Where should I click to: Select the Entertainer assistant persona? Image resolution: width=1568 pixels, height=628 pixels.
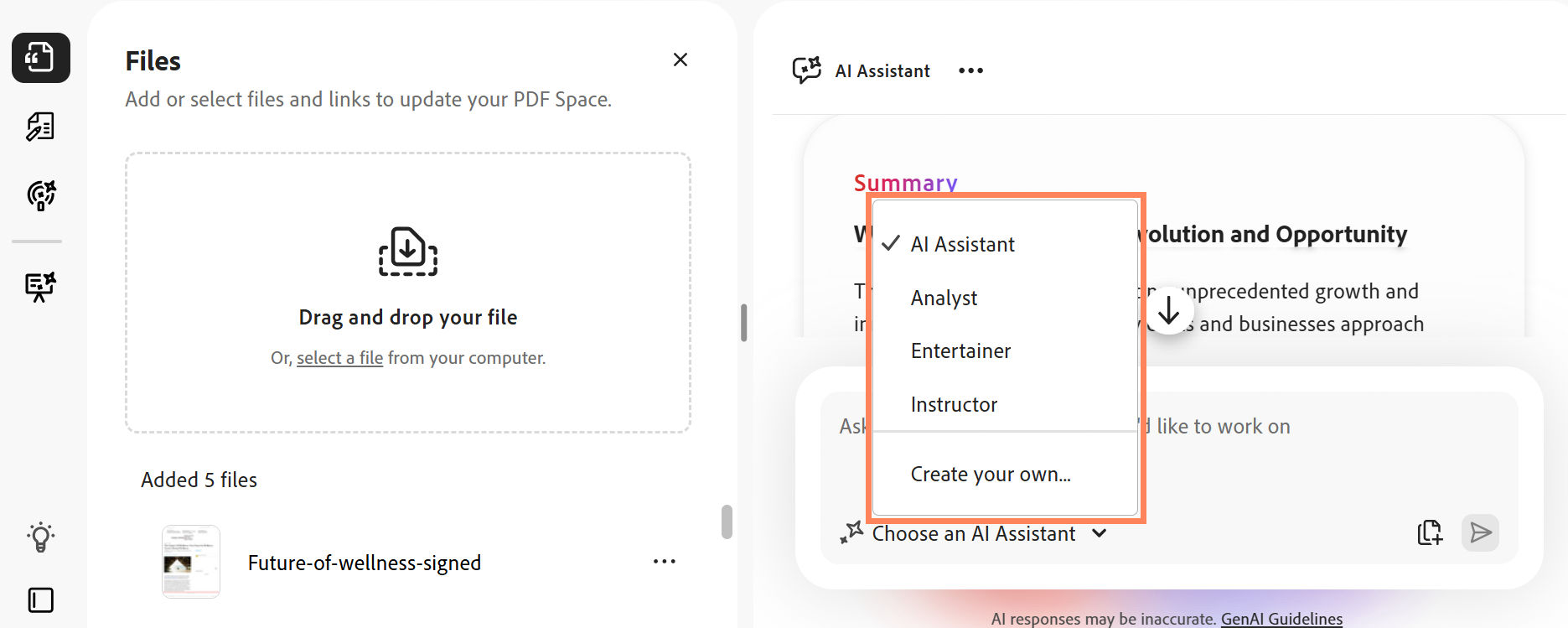(x=960, y=350)
